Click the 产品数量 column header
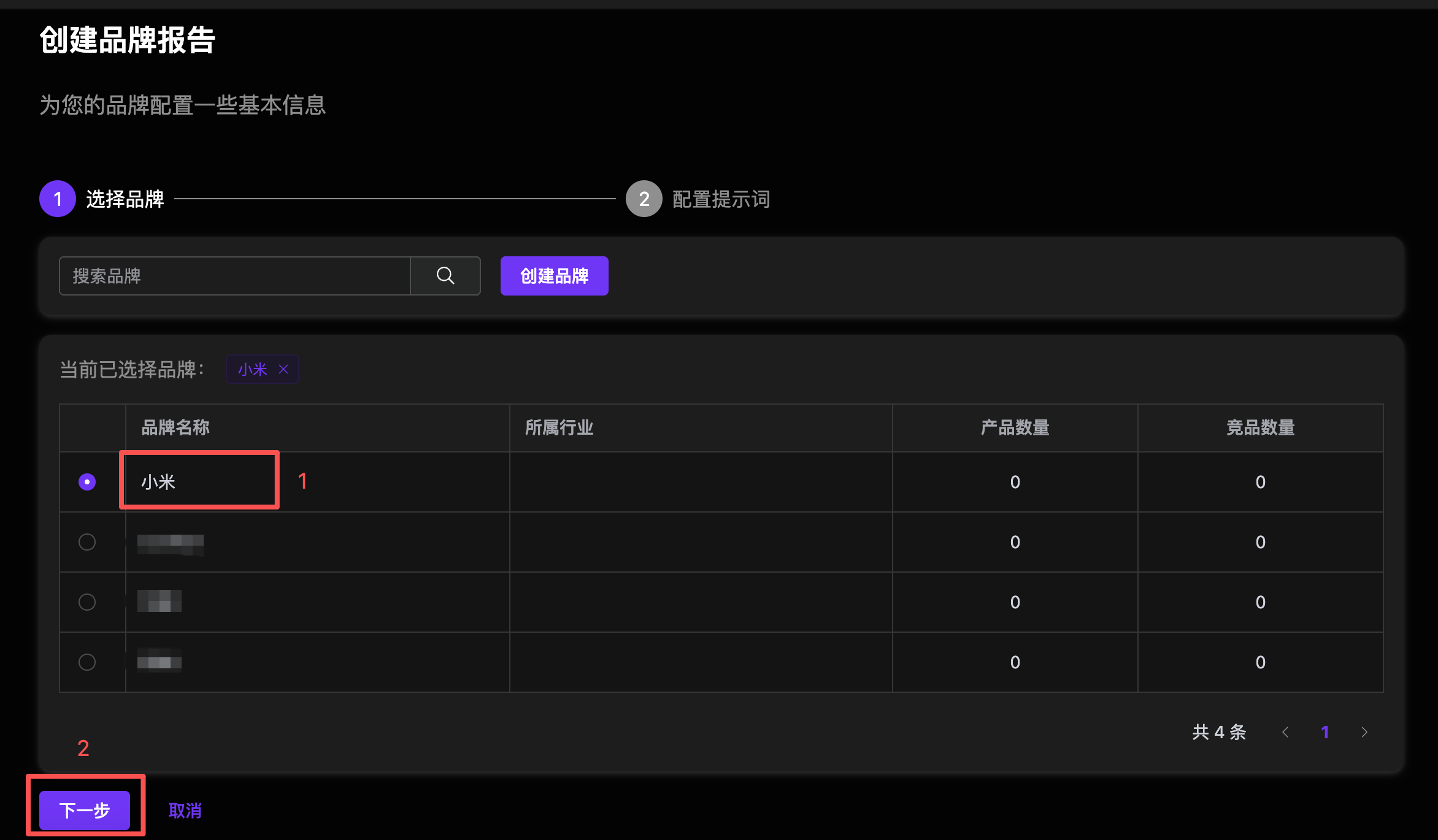Viewport: 1438px width, 840px height. (1015, 427)
